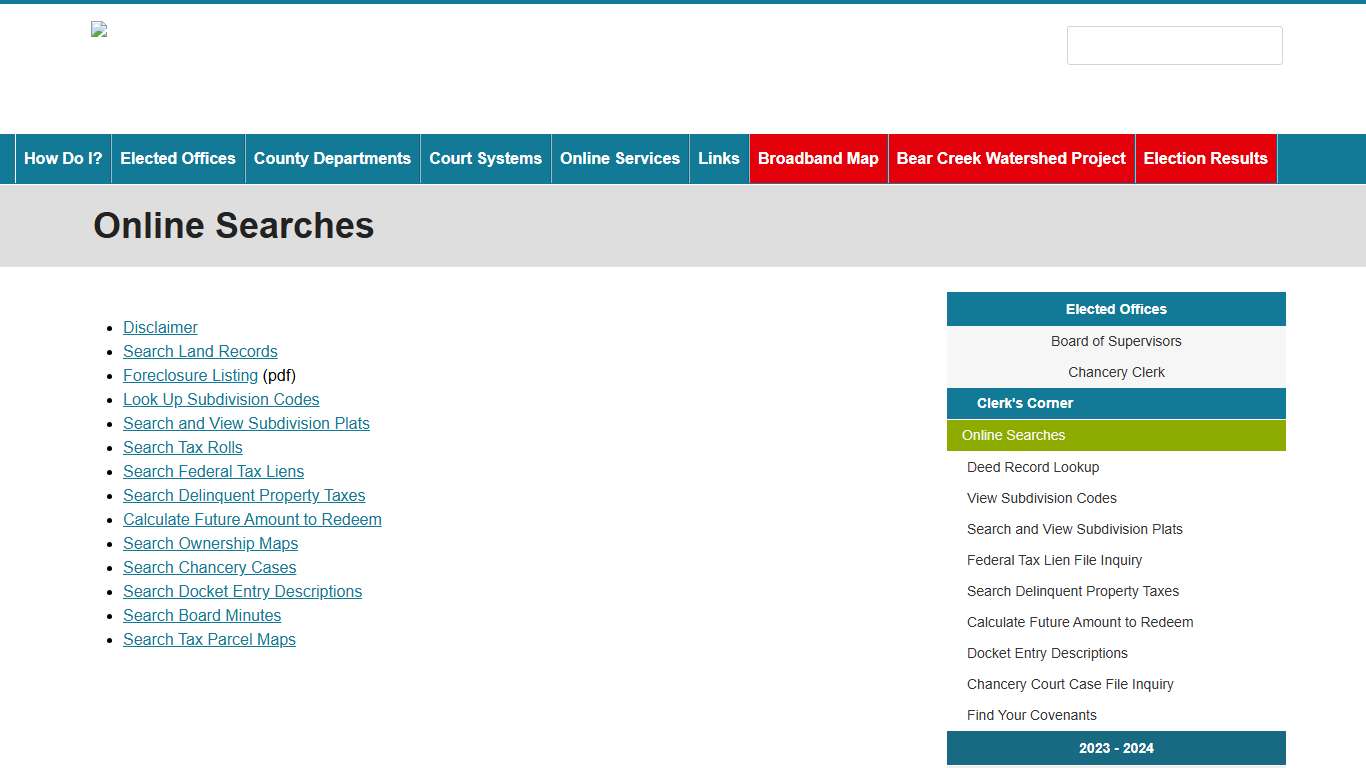
Task: Click the broken county logo image
Action: click(98, 29)
